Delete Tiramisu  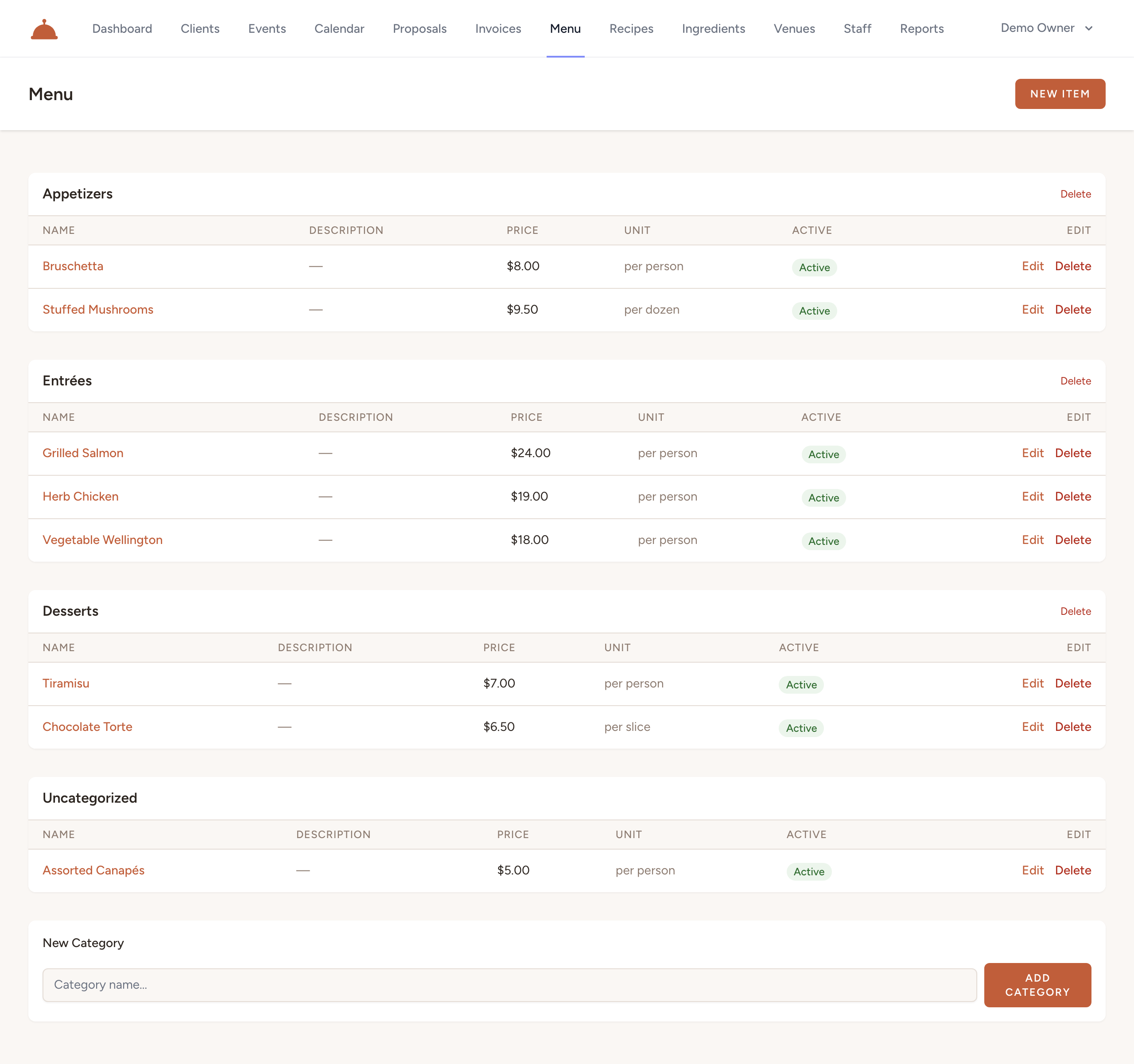pos(1073,683)
